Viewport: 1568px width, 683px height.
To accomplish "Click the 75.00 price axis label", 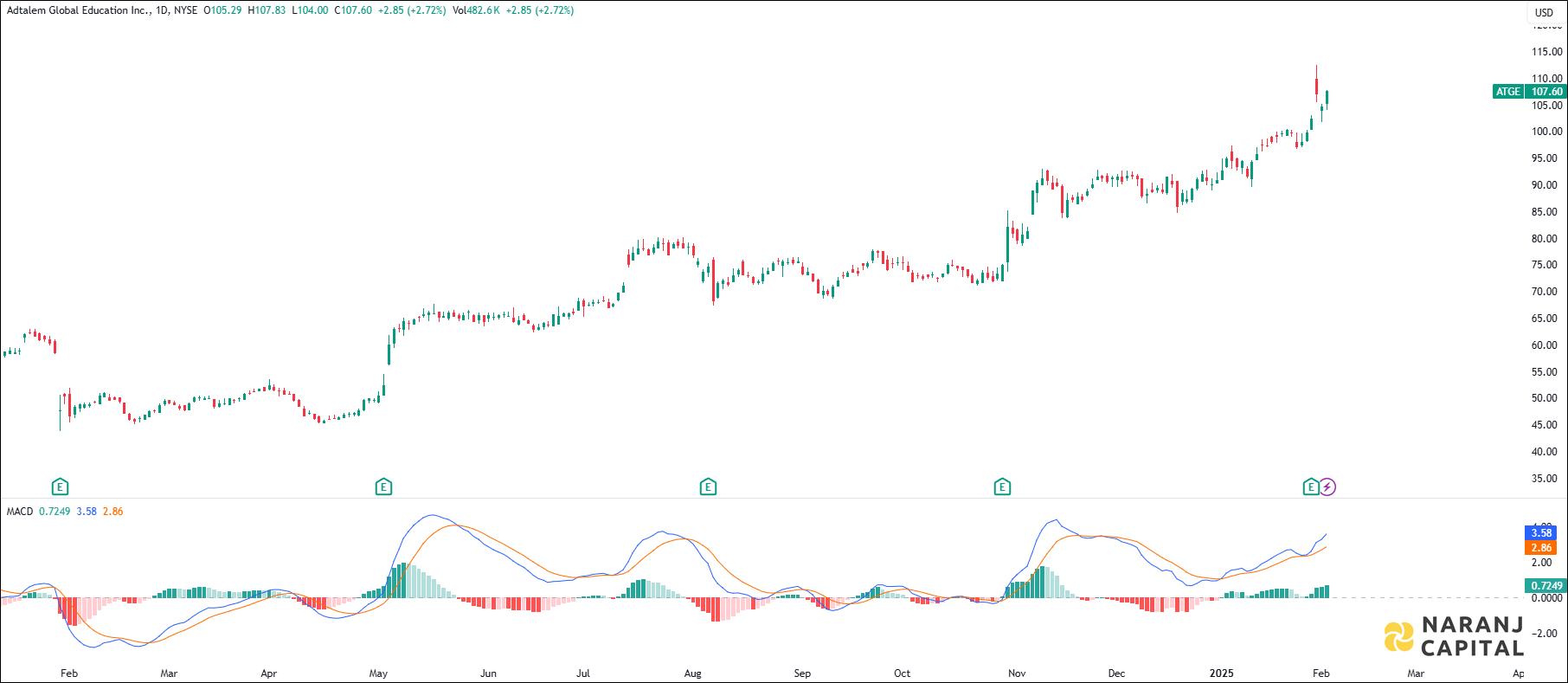I will tap(1545, 265).
